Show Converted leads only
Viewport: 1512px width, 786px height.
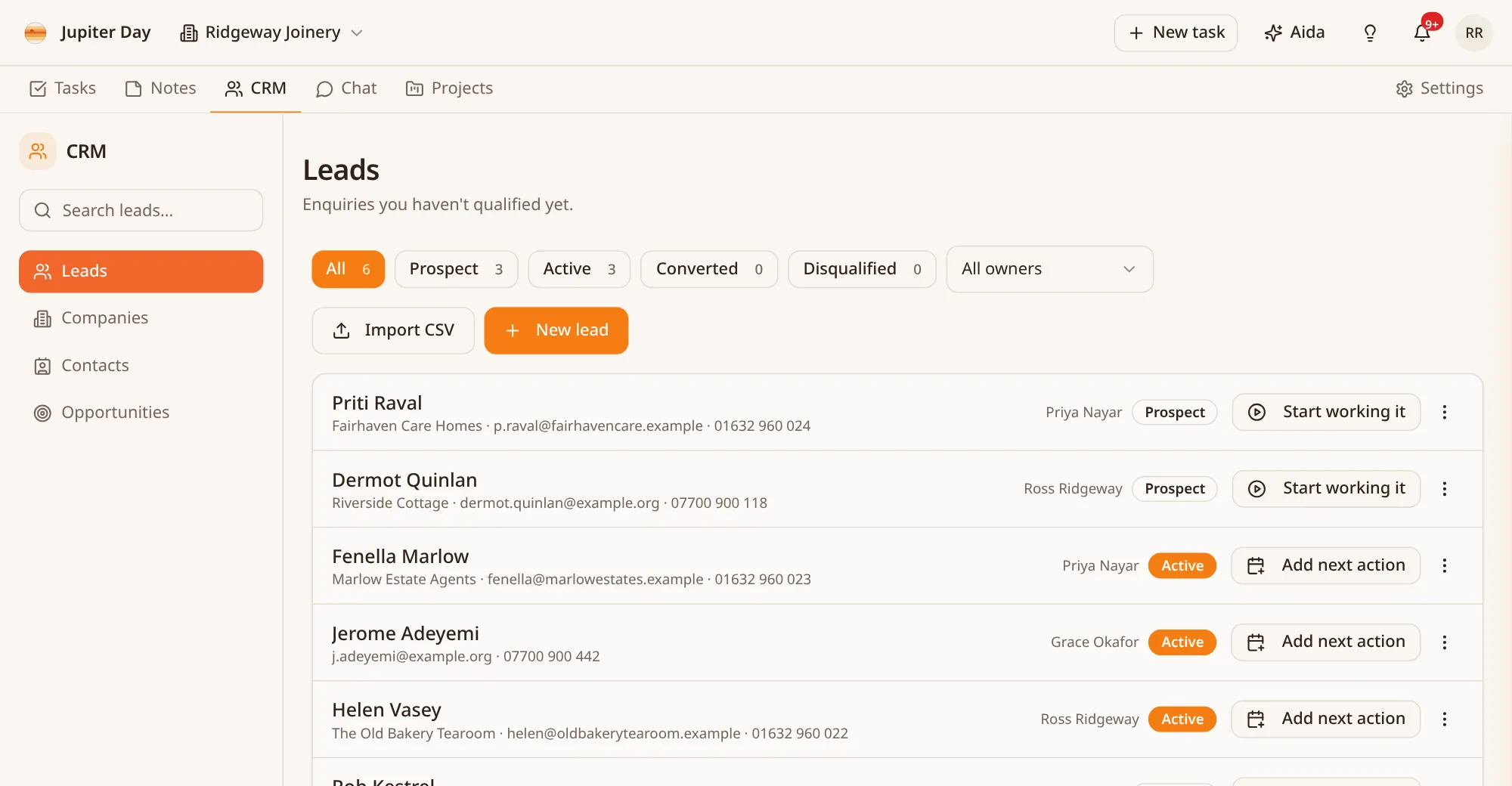click(709, 269)
